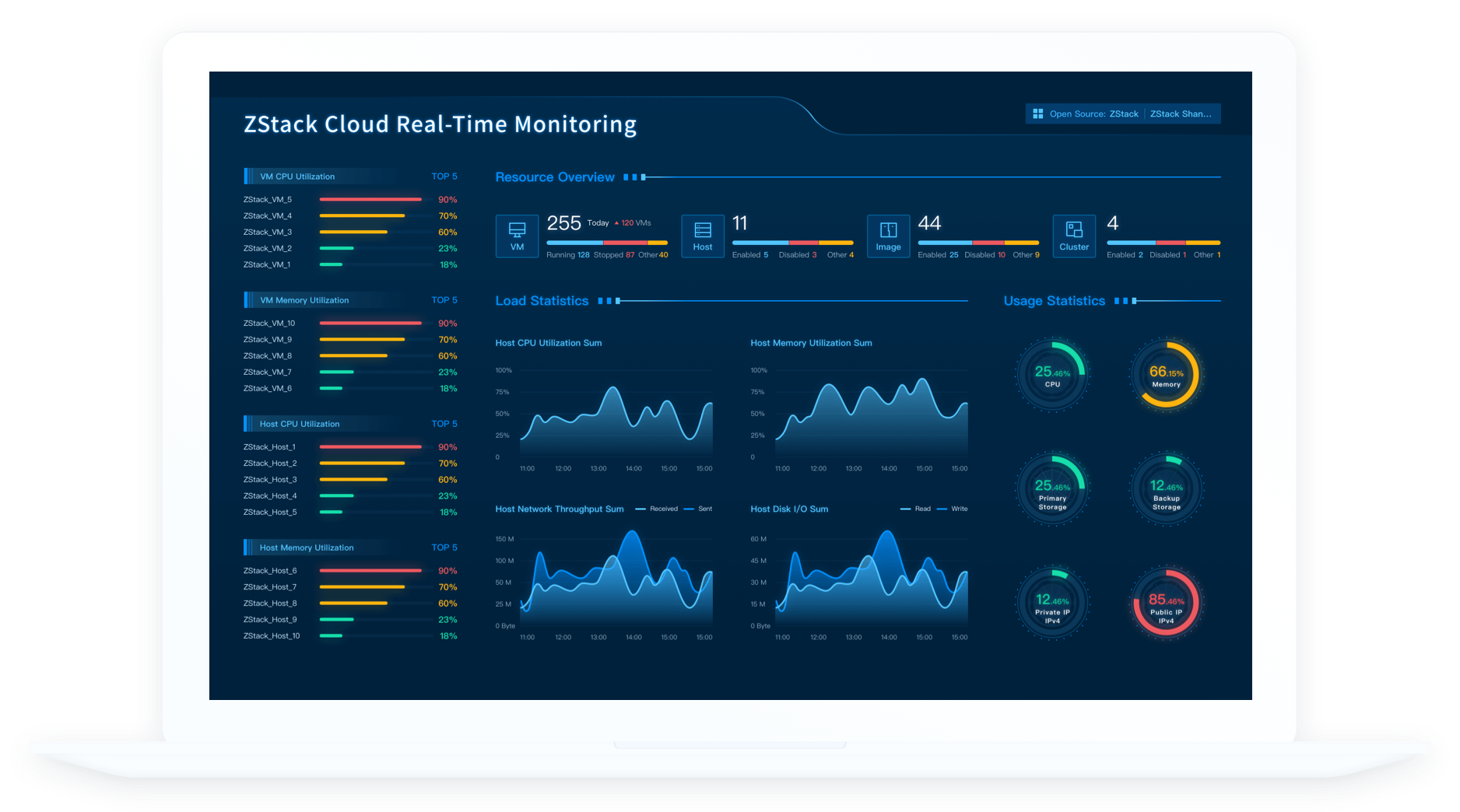
Task: Toggle the Sent legend in Network Throughput
Action: pyautogui.click(x=698, y=509)
